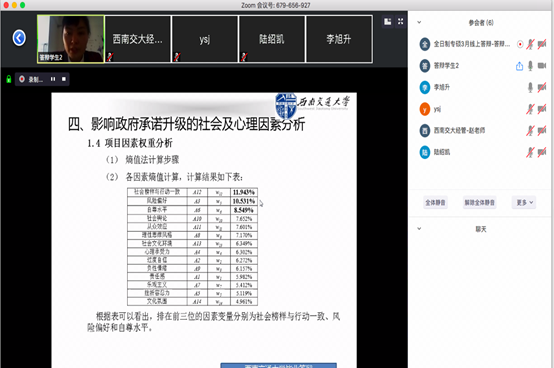Click share icon beside 答辩学生2 participant
The height and width of the screenshot is (368, 554).
click(519, 66)
